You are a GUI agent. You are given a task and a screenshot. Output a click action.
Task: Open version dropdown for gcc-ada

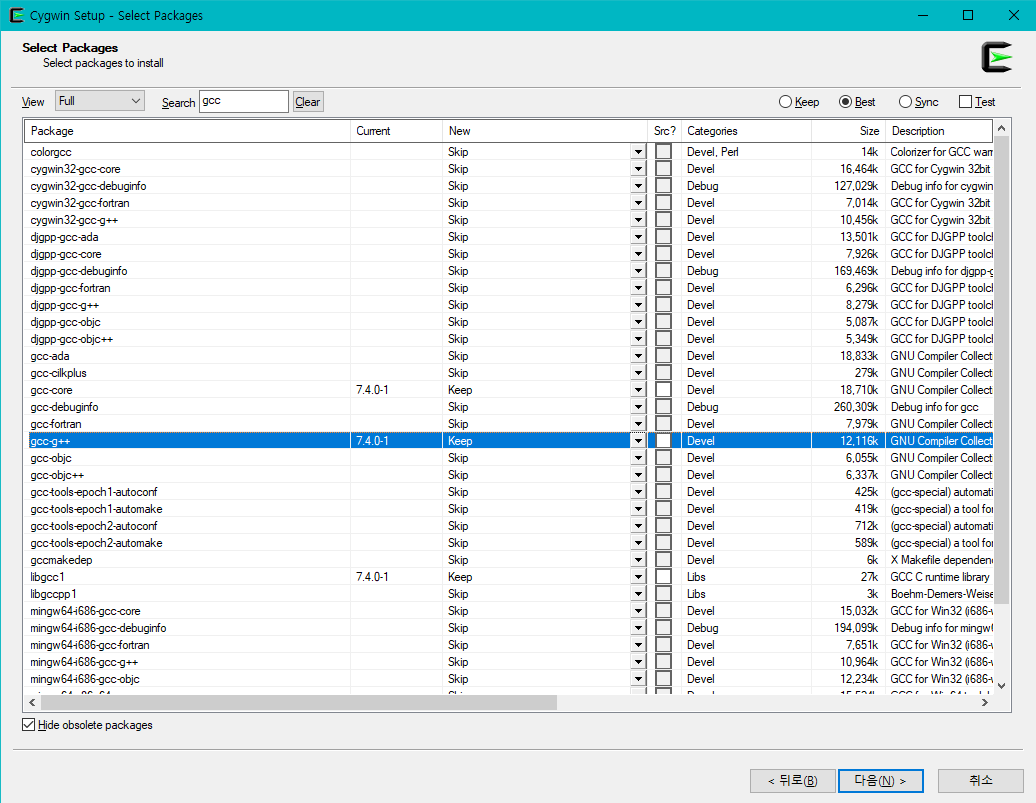638,356
